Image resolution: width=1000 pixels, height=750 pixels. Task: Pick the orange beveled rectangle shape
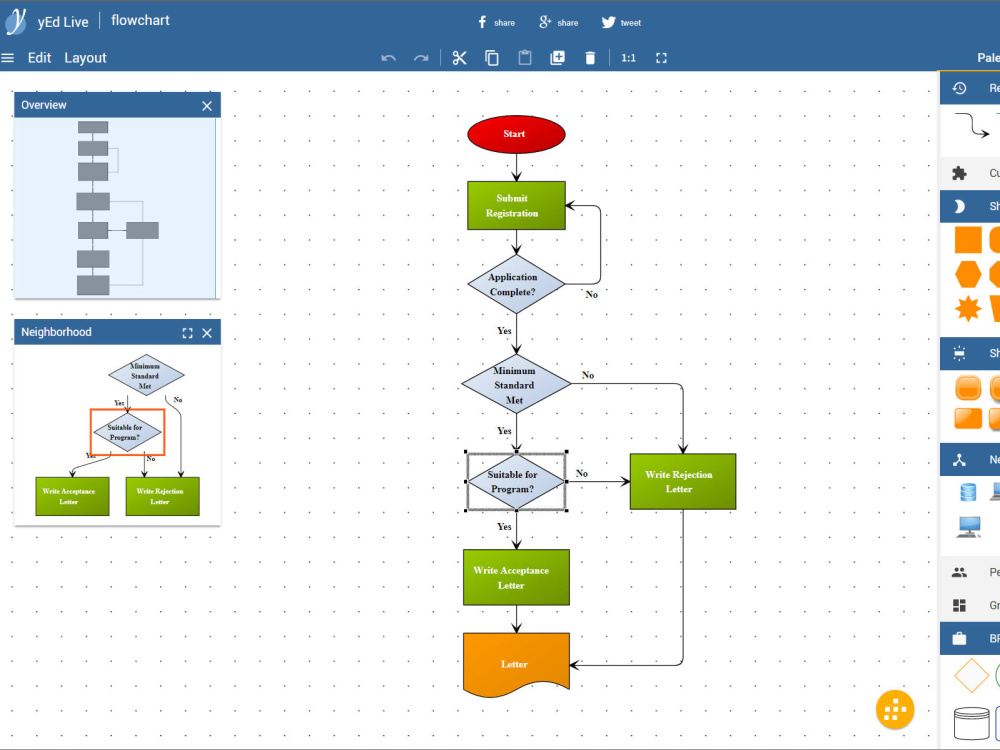[968, 418]
